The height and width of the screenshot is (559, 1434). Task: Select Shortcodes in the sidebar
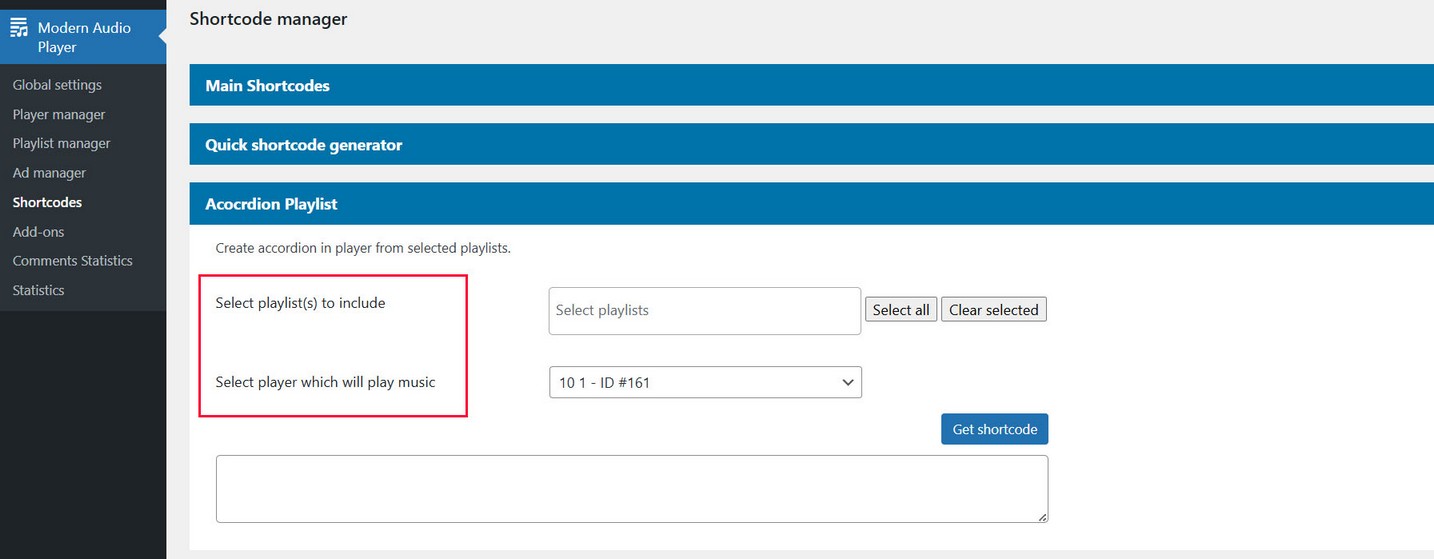(47, 202)
